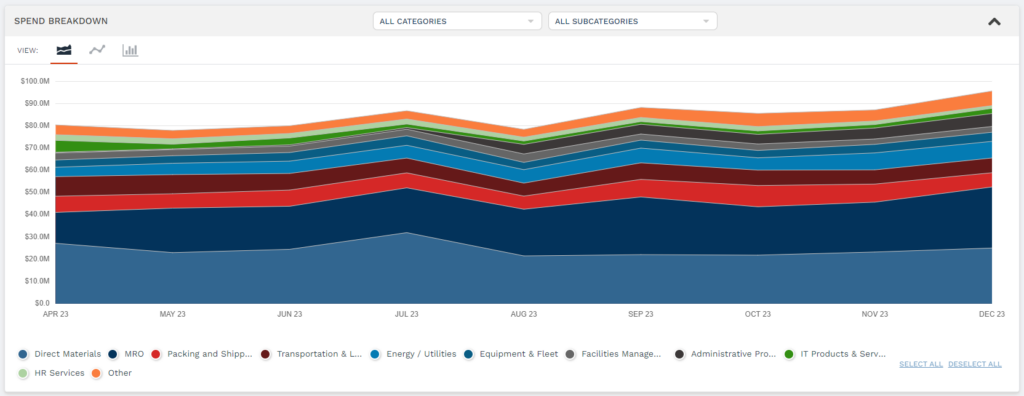1024x396 pixels.
Task: Toggle MRO legend series
Action: 126,354
